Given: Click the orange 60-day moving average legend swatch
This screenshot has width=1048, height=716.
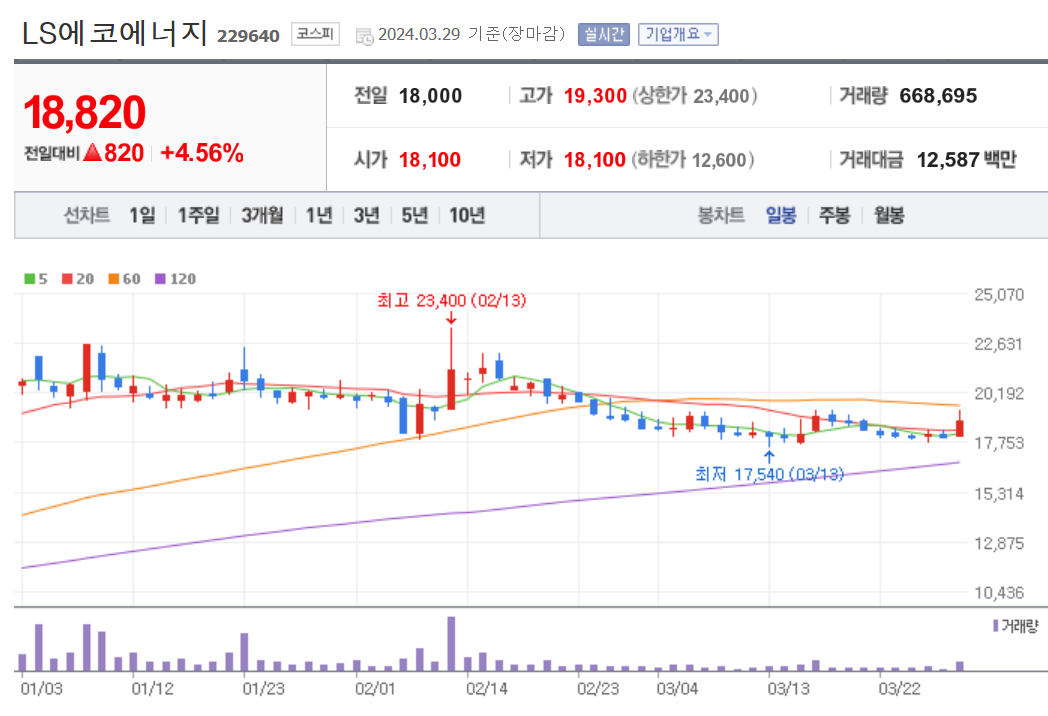Looking at the screenshot, I should tap(113, 279).
